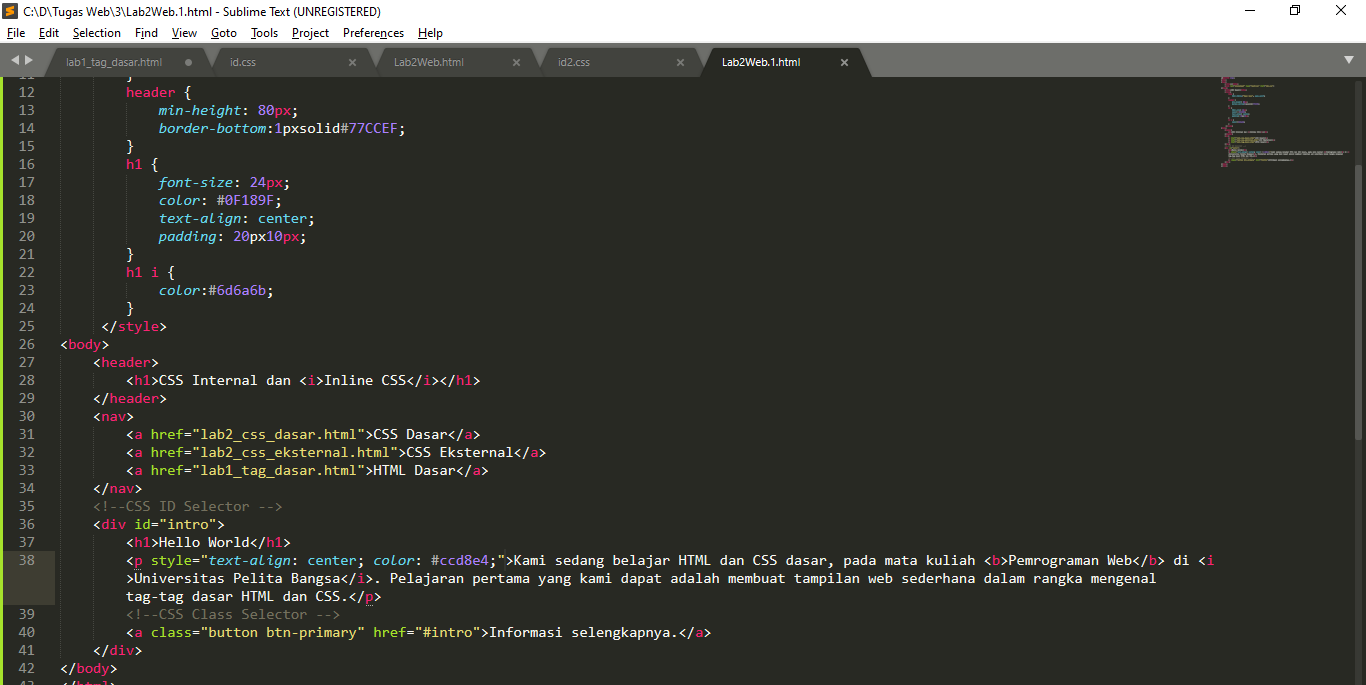Open the Edit menu
1366x685 pixels.
coord(49,33)
